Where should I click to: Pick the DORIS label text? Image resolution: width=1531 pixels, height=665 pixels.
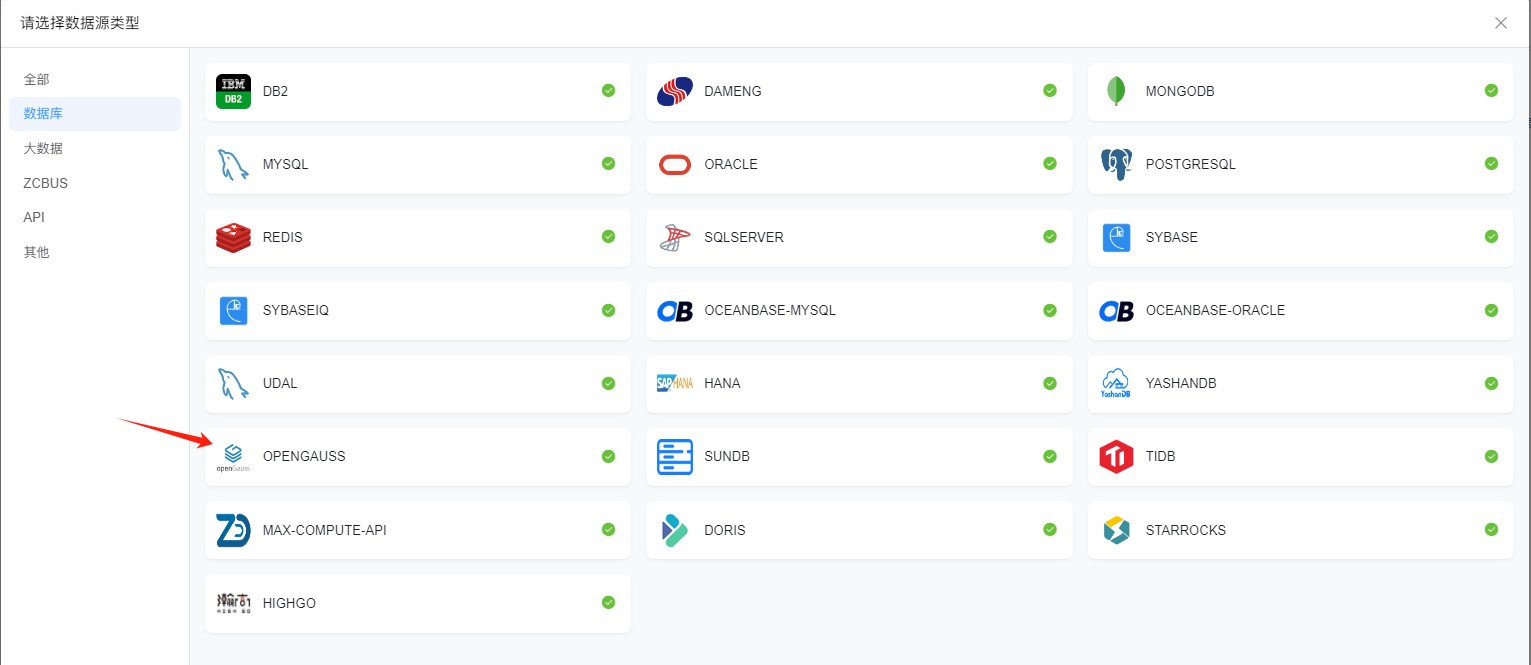click(725, 530)
